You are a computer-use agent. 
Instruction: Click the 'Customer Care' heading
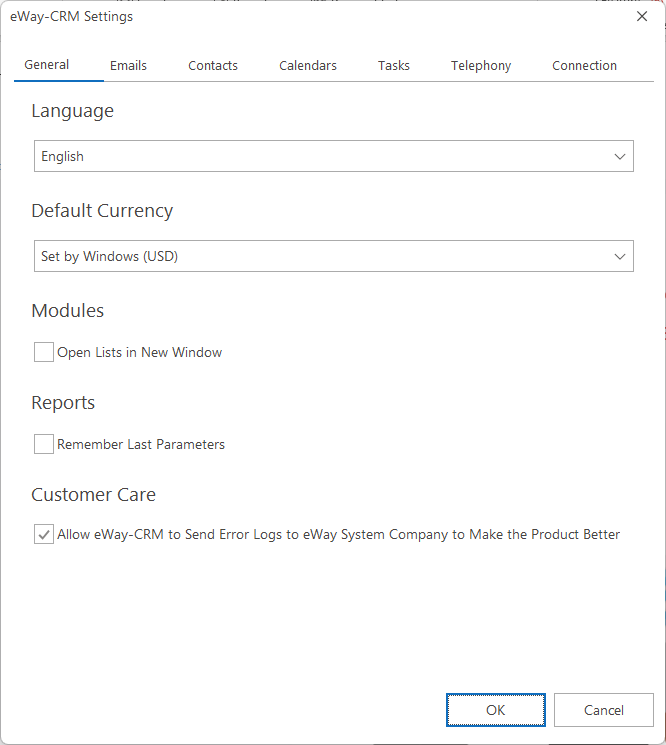point(94,495)
